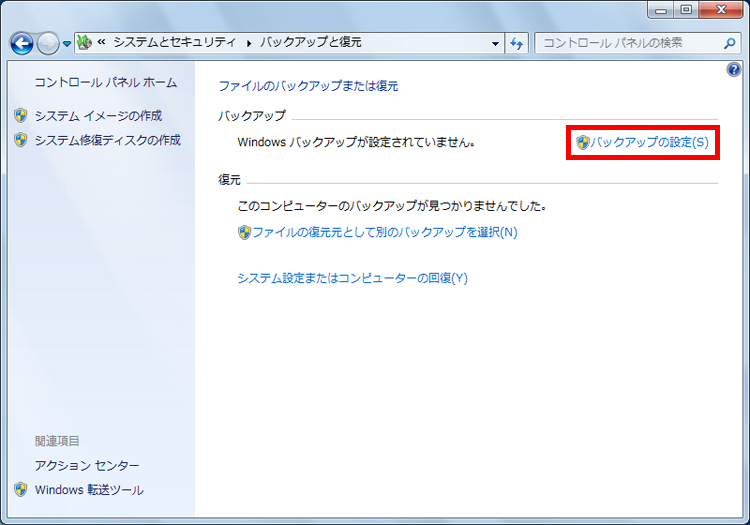
Task: Click the バックアップ section label
Action: tap(252, 115)
